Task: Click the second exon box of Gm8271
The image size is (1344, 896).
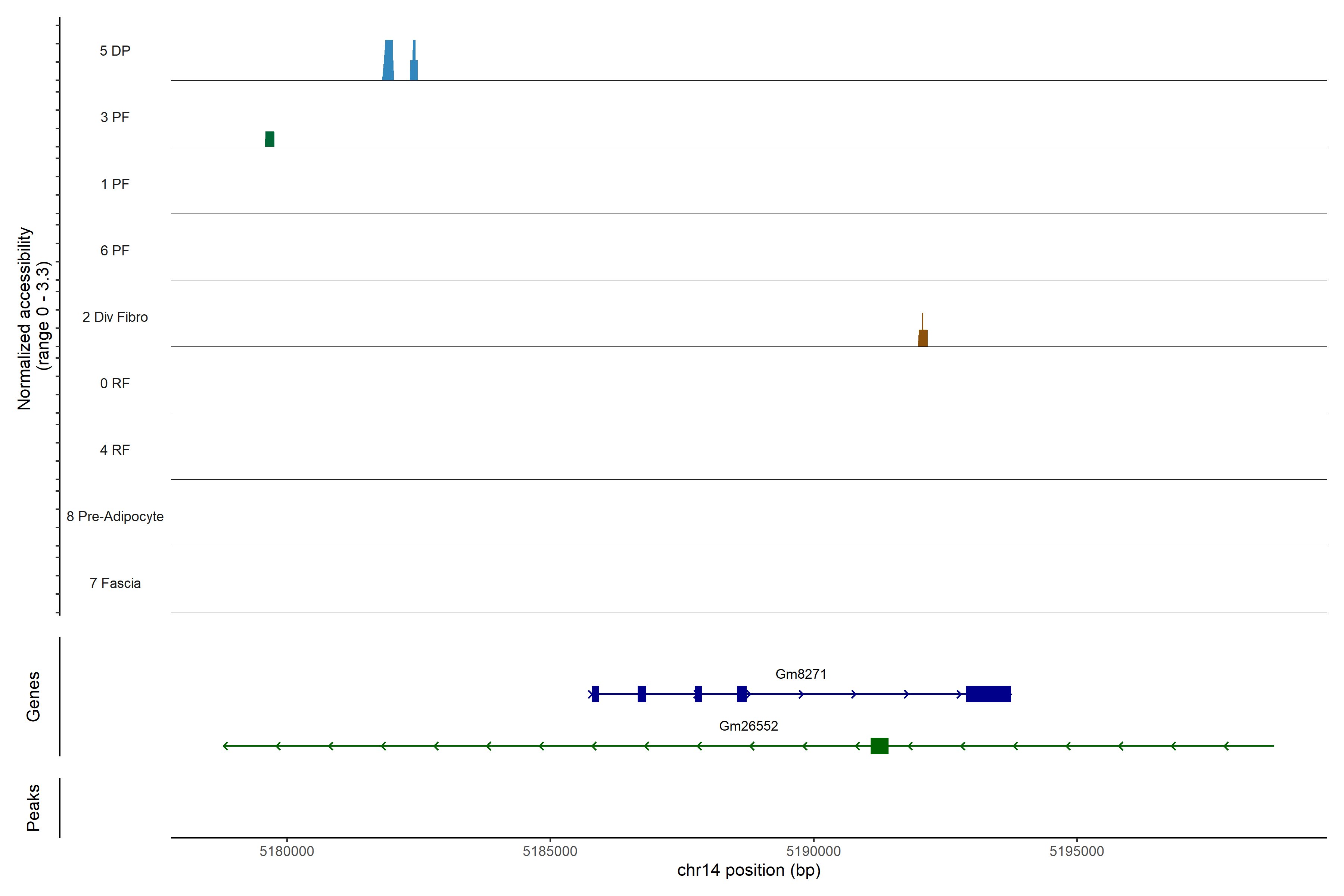Action: click(x=642, y=694)
